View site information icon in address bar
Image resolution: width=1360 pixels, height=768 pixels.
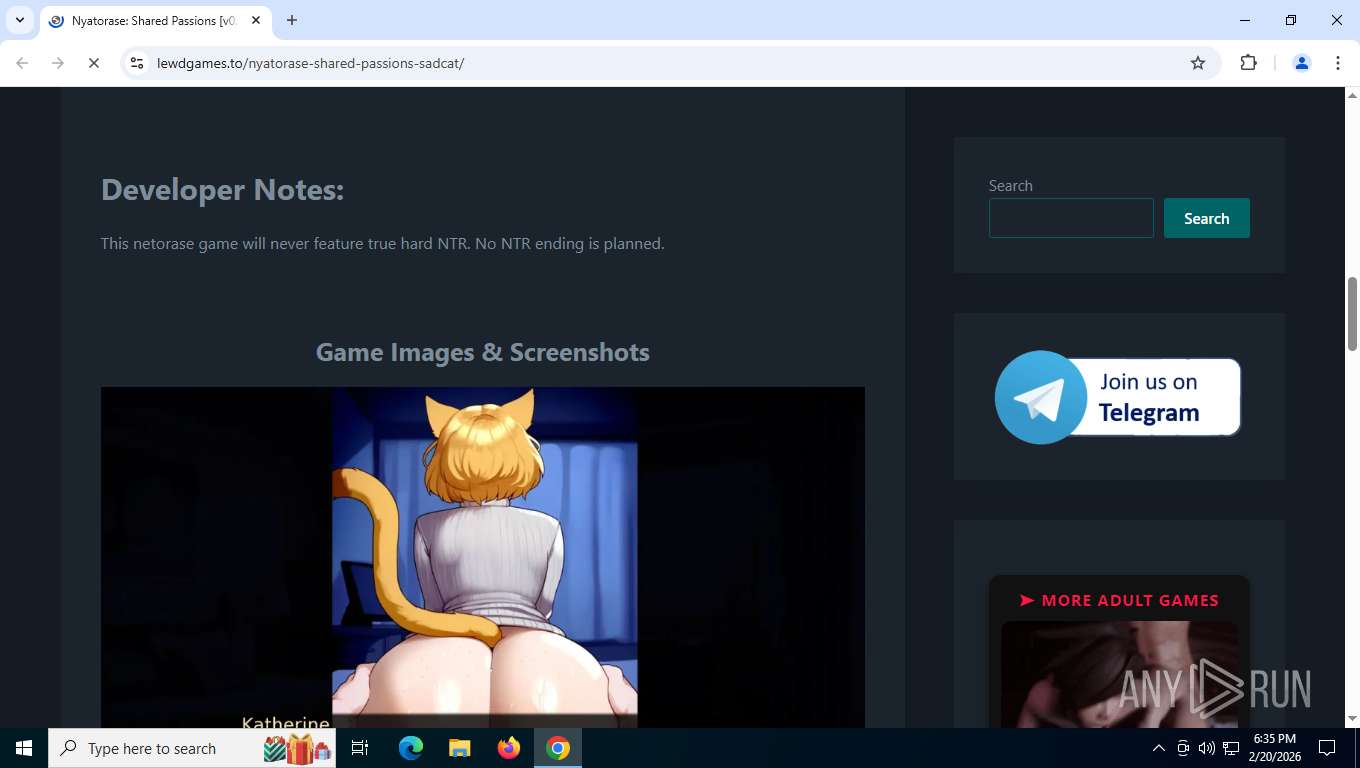coord(138,63)
